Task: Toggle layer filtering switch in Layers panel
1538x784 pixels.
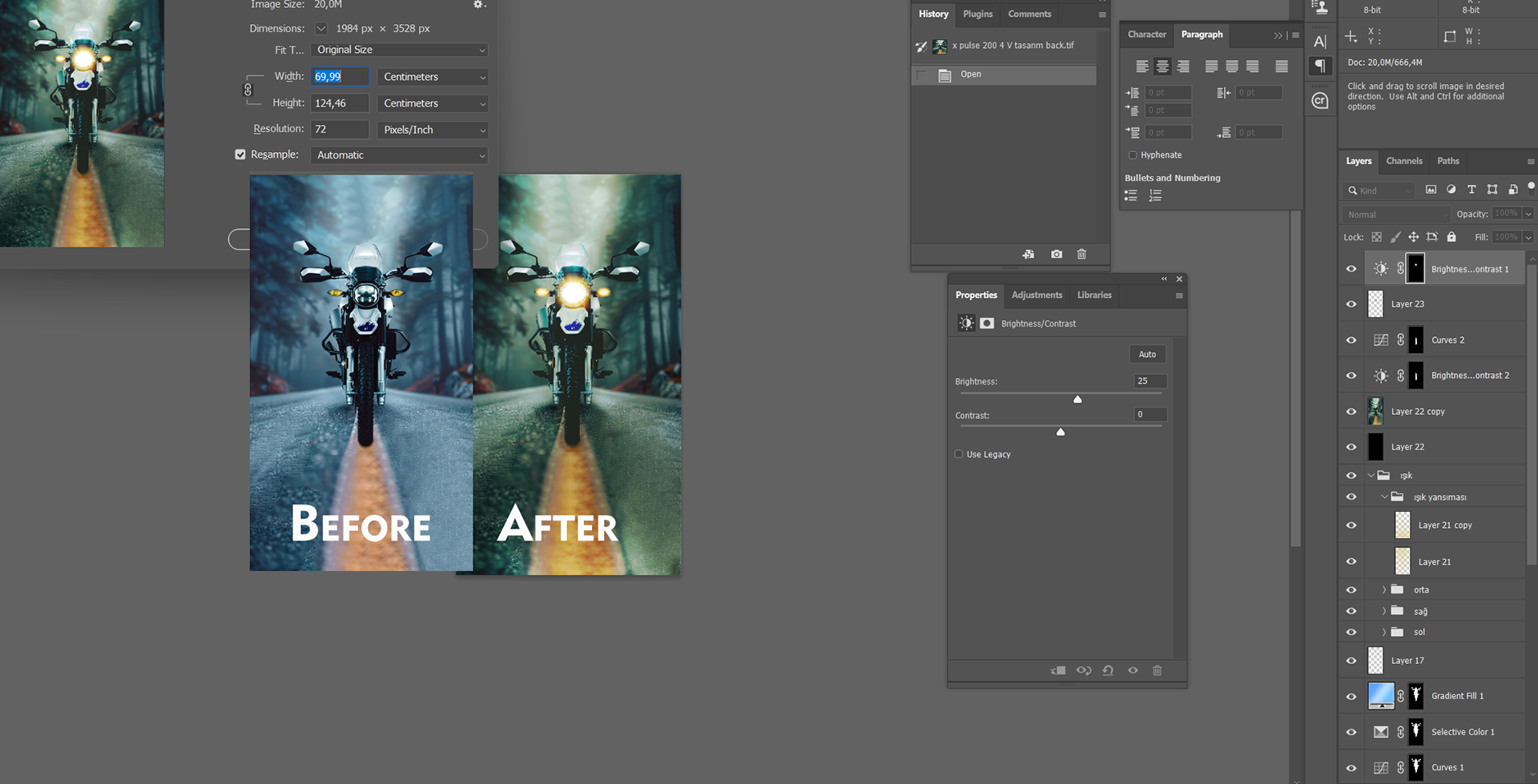Action: point(1531,187)
